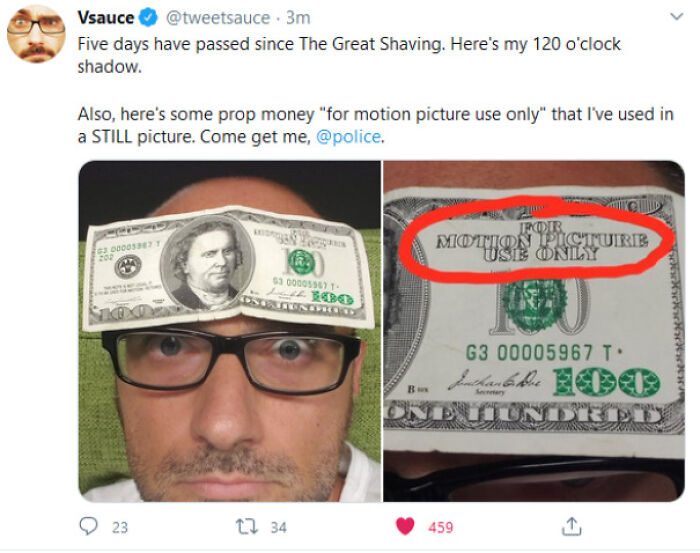
Task: Click the prop money sentence text
Action: tap(375, 125)
